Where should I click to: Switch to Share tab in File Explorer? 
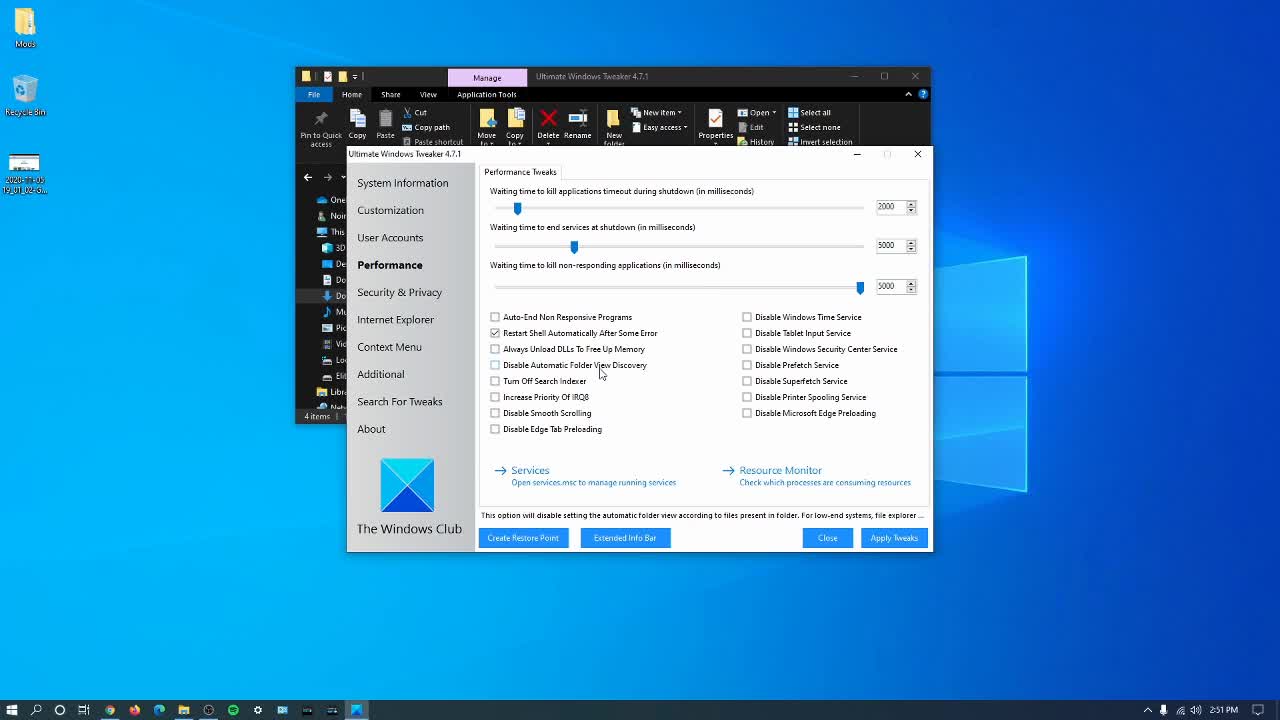click(390, 94)
